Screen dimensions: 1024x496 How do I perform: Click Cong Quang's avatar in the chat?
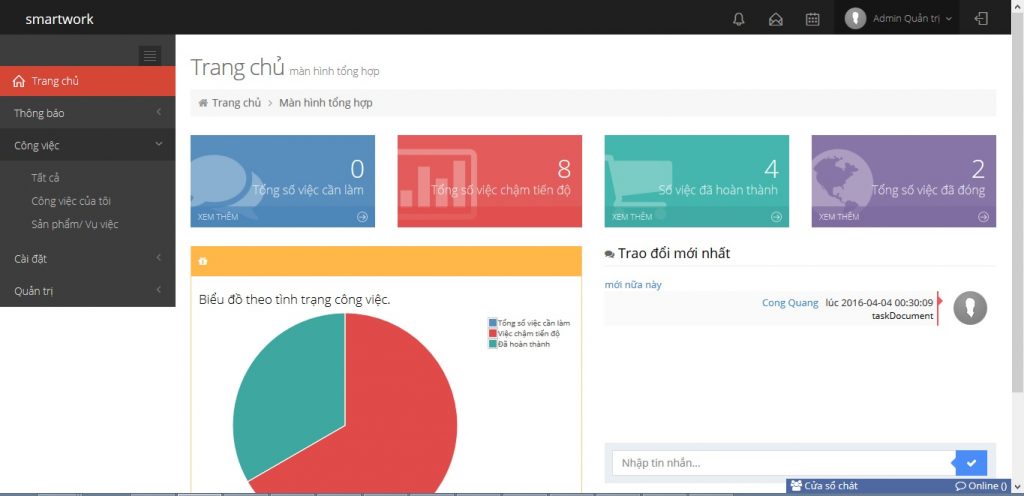tap(970, 308)
